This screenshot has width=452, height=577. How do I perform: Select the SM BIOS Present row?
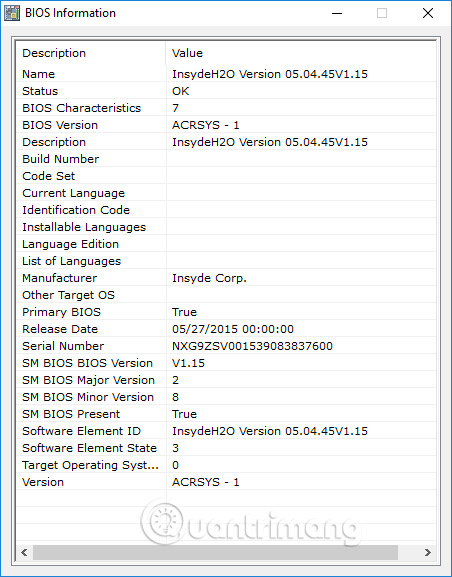[x=226, y=414]
